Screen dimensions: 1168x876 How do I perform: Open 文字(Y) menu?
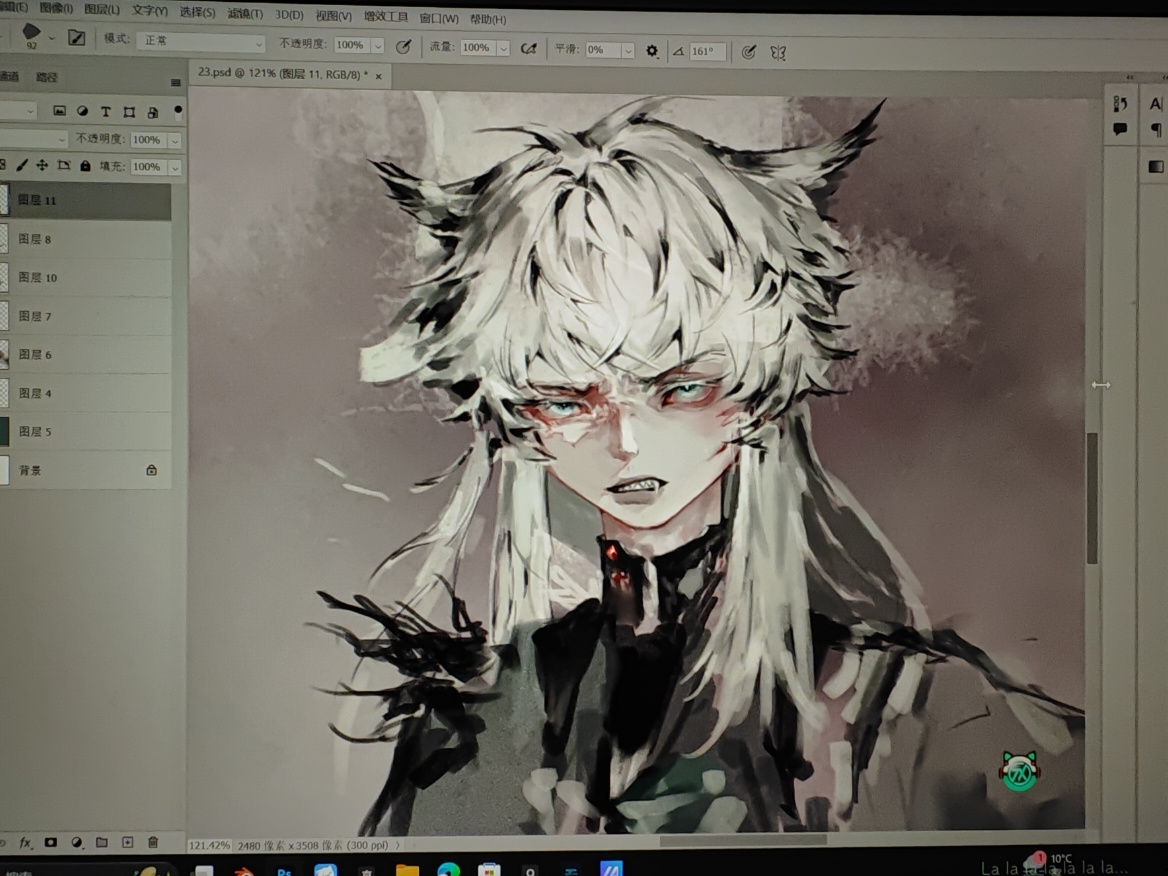pos(150,11)
